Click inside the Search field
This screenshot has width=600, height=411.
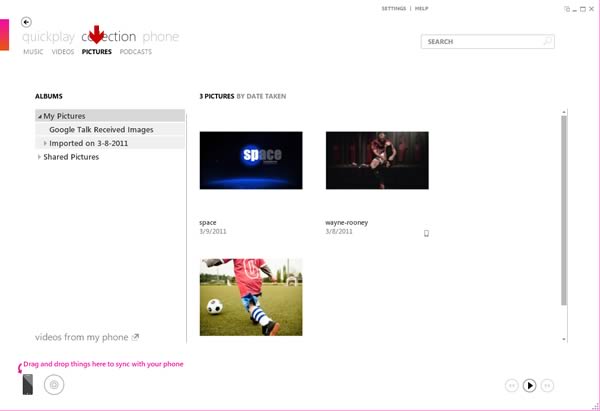pos(480,42)
